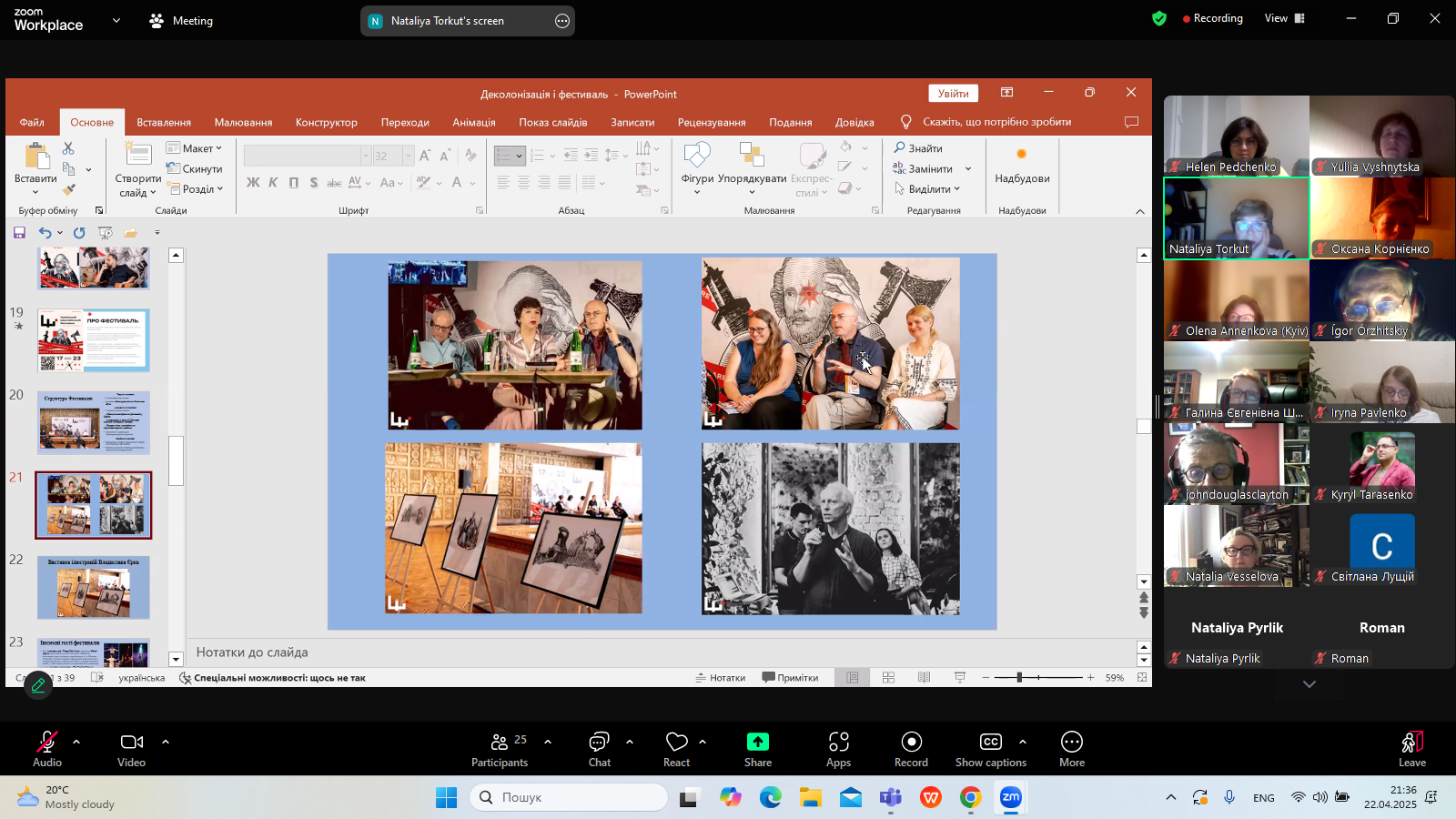Open the Zoom Apps panel
The image size is (1456, 819).
(838, 743)
